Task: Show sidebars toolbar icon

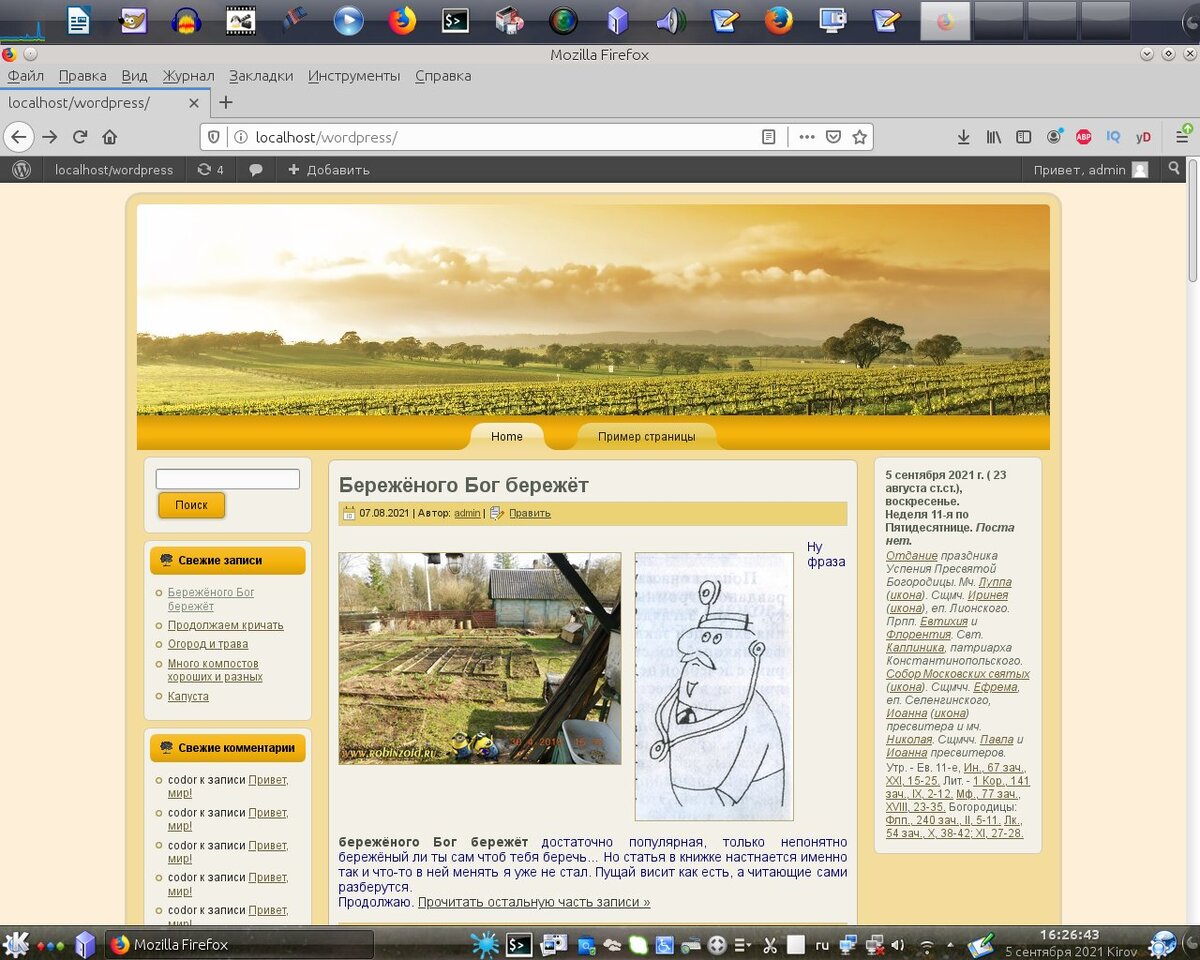Action: [x=1023, y=137]
